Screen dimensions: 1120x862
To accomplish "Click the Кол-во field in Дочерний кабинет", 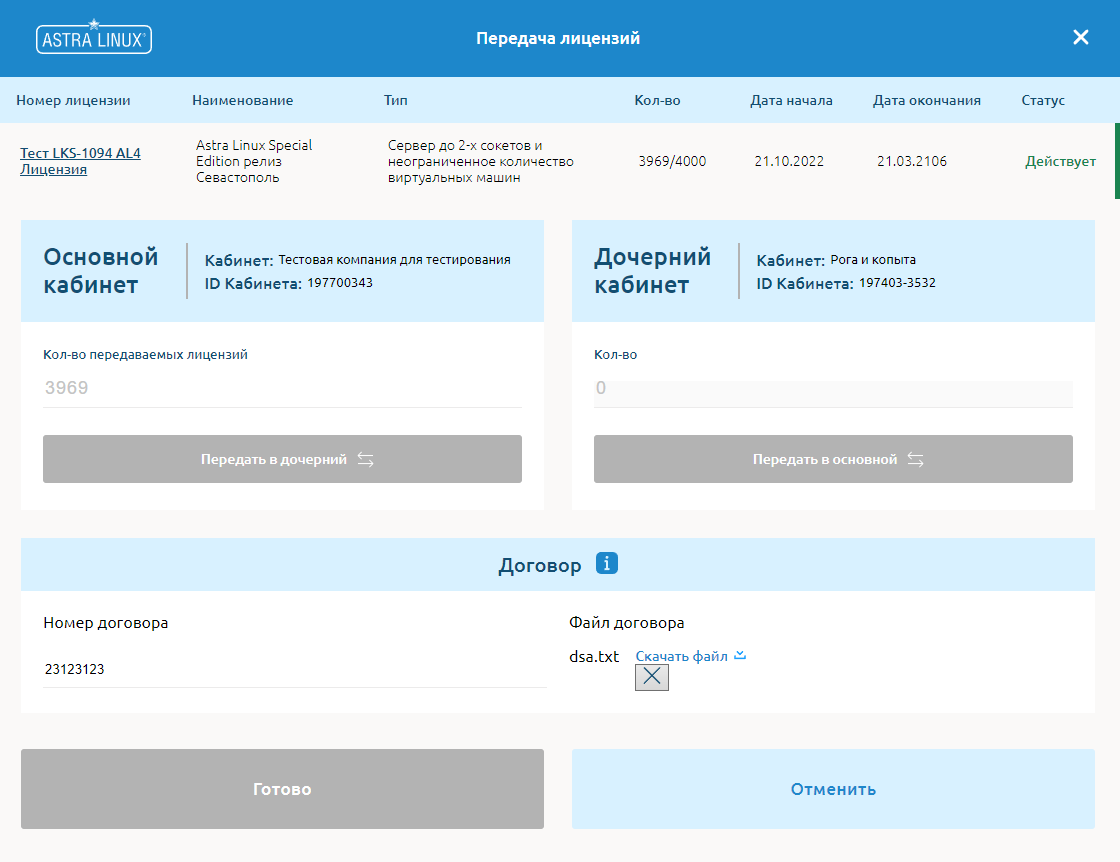I will click(832, 388).
